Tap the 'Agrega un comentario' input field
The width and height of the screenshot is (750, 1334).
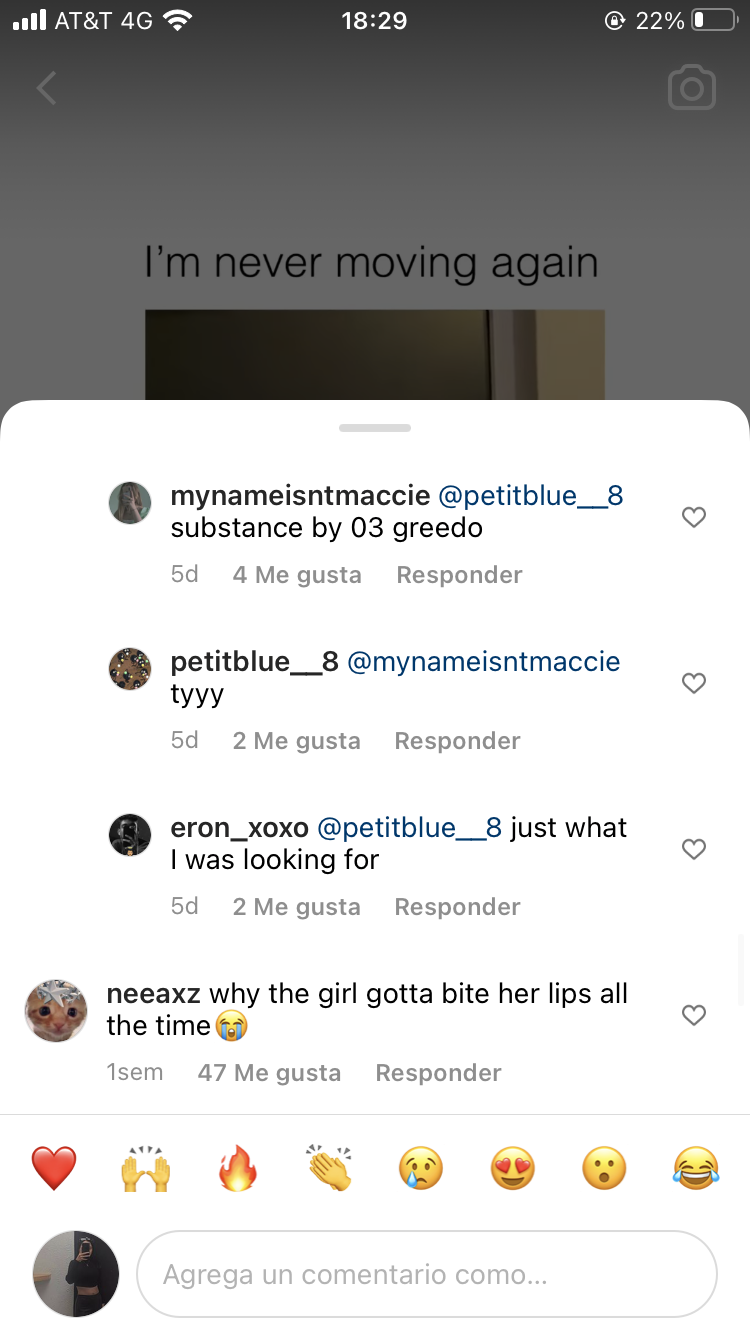pos(427,1275)
